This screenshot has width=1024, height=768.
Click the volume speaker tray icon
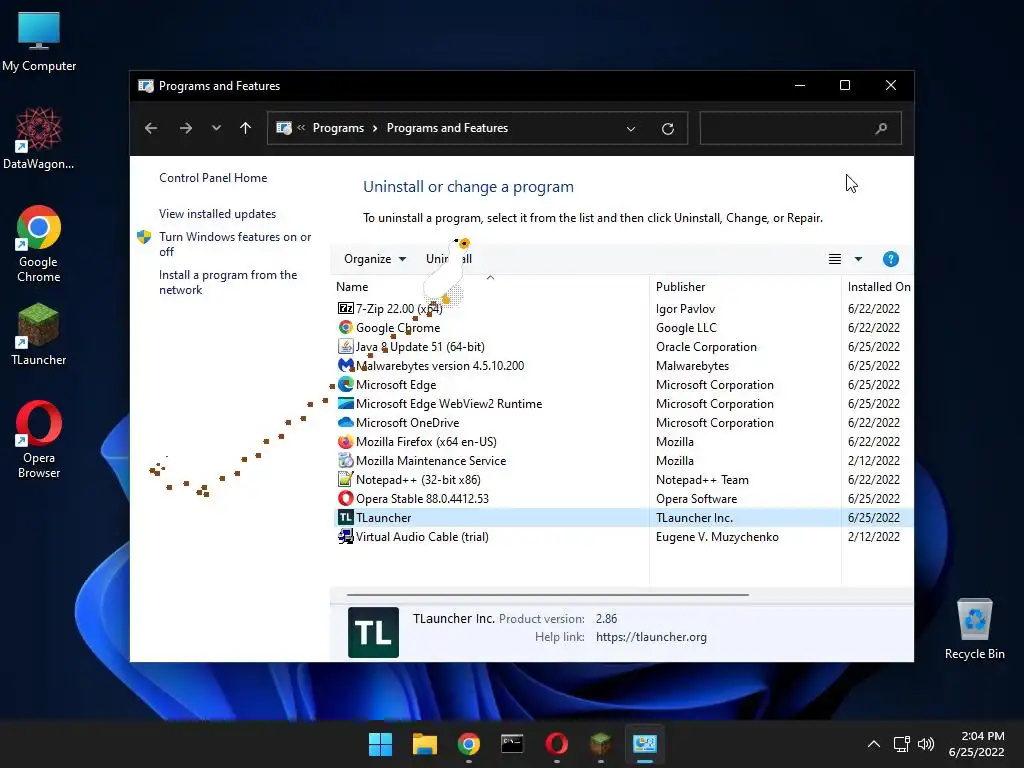(926, 744)
